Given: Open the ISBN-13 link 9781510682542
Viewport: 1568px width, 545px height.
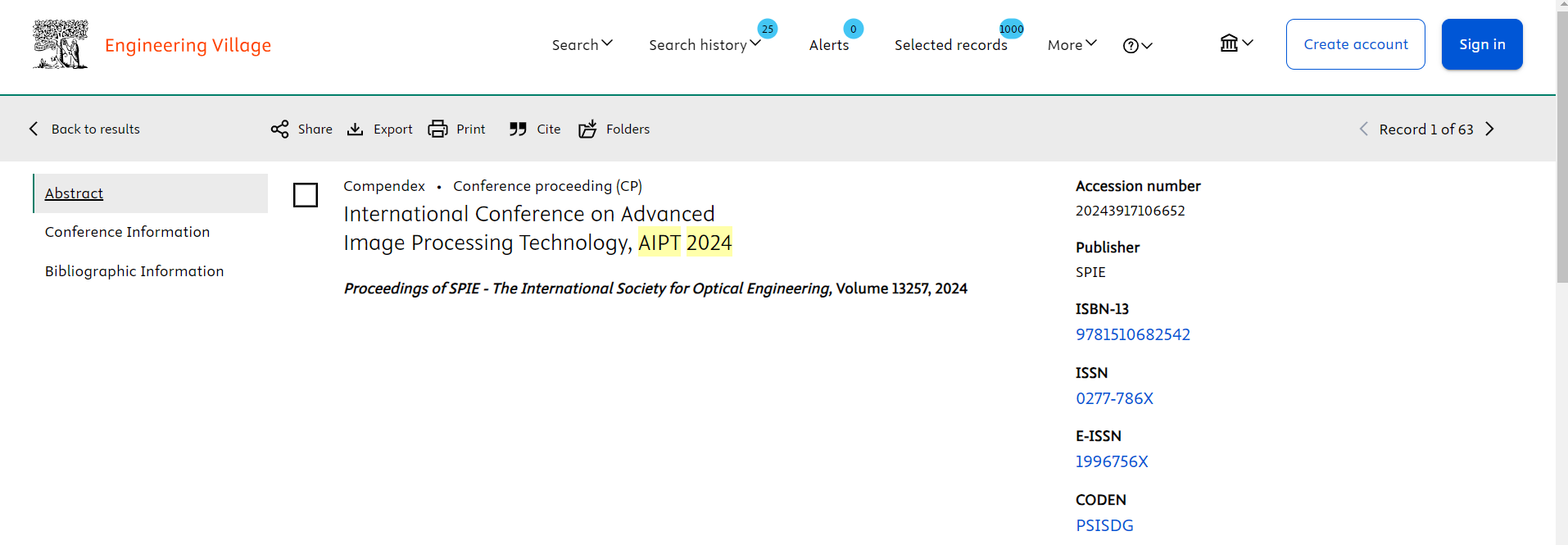Looking at the screenshot, I should (x=1133, y=334).
